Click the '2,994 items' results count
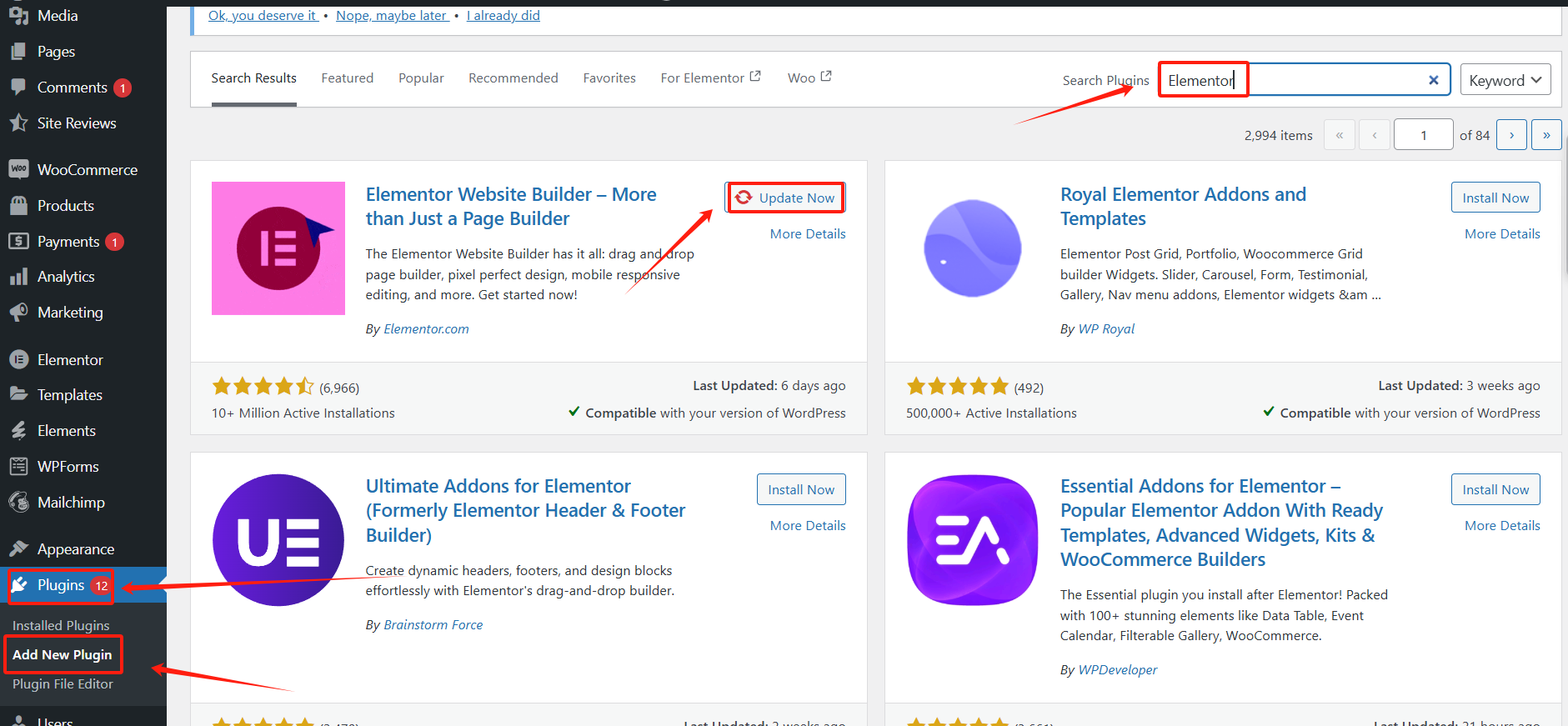The width and height of the screenshot is (1568, 726). click(1279, 135)
